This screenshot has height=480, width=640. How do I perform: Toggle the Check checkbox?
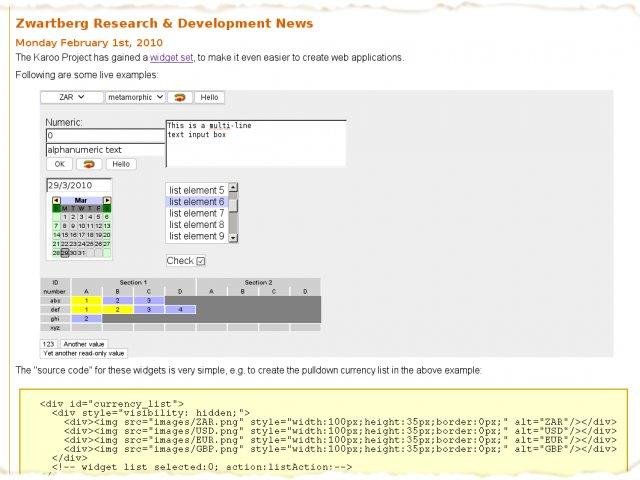point(200,261)
